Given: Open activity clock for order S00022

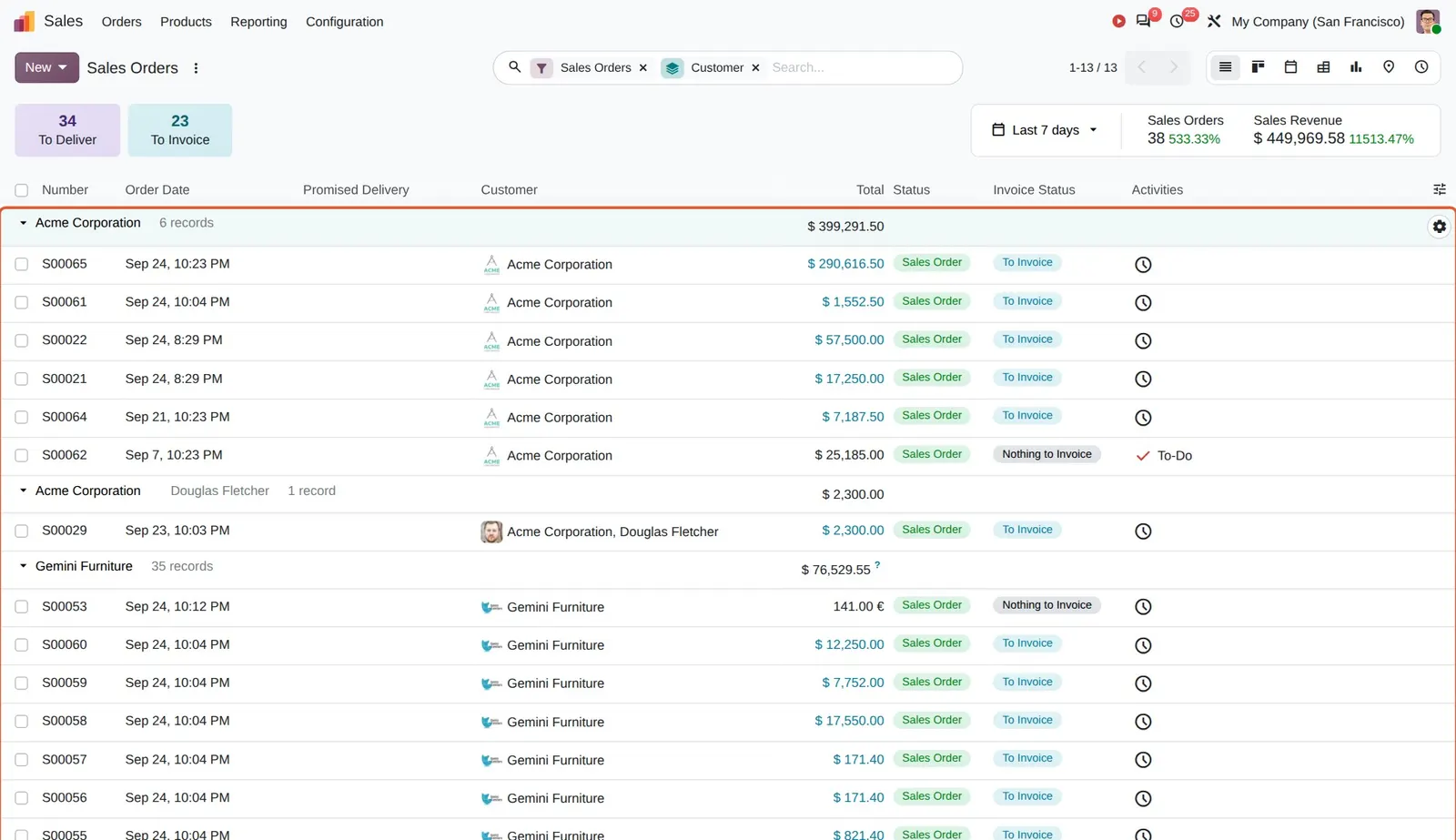Looking at the screenshot, I should [x=1143, y=341].
